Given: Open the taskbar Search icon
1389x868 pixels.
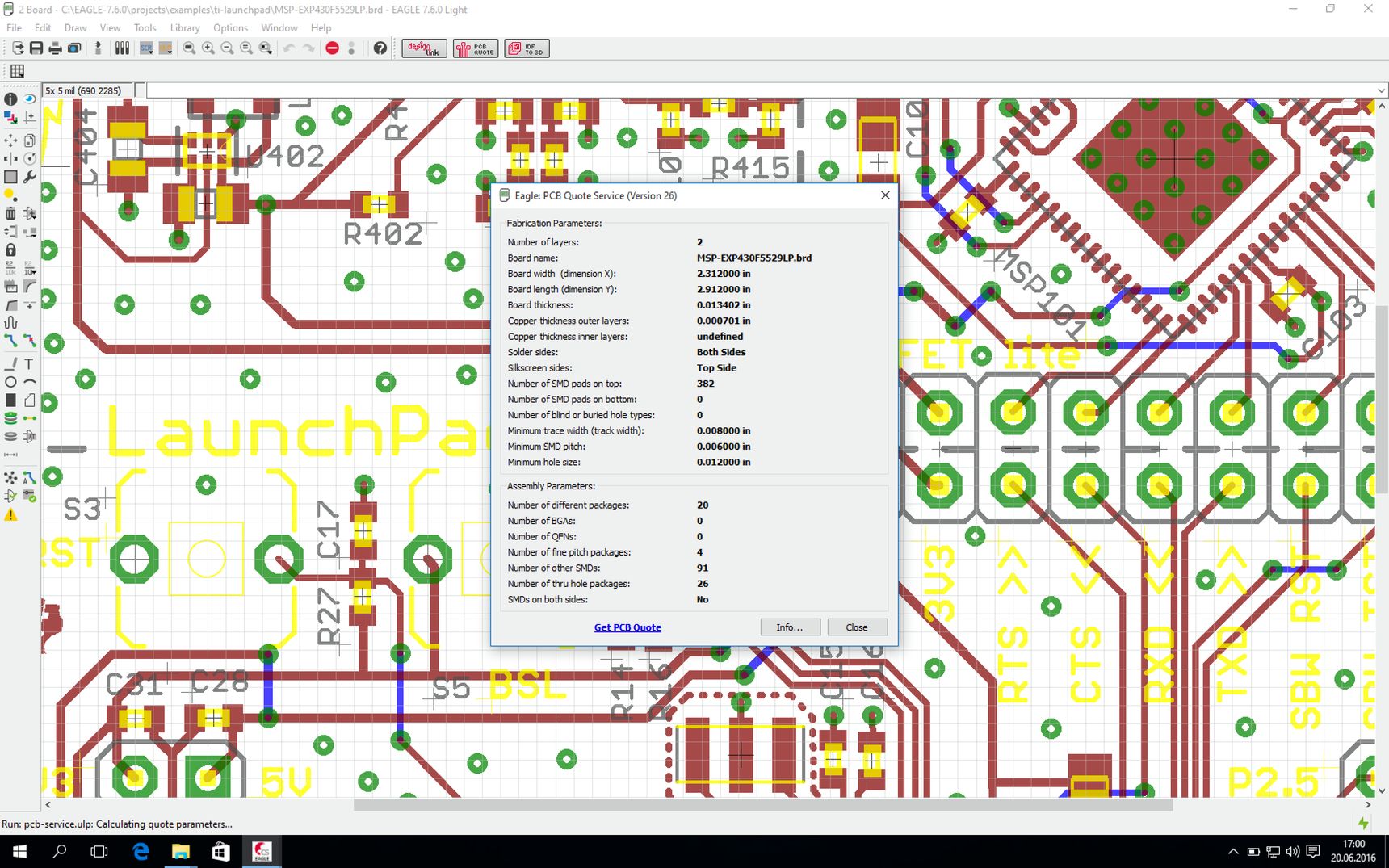Looking at the screenshot, I should (x=60, y=852).
